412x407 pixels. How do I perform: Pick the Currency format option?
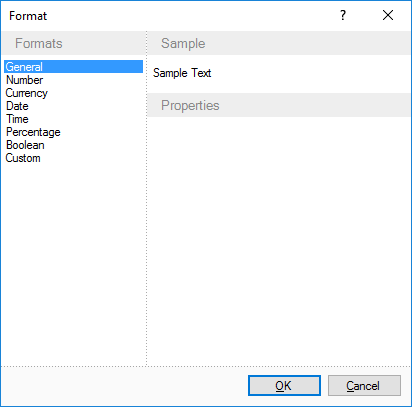[x=73, y=93]
